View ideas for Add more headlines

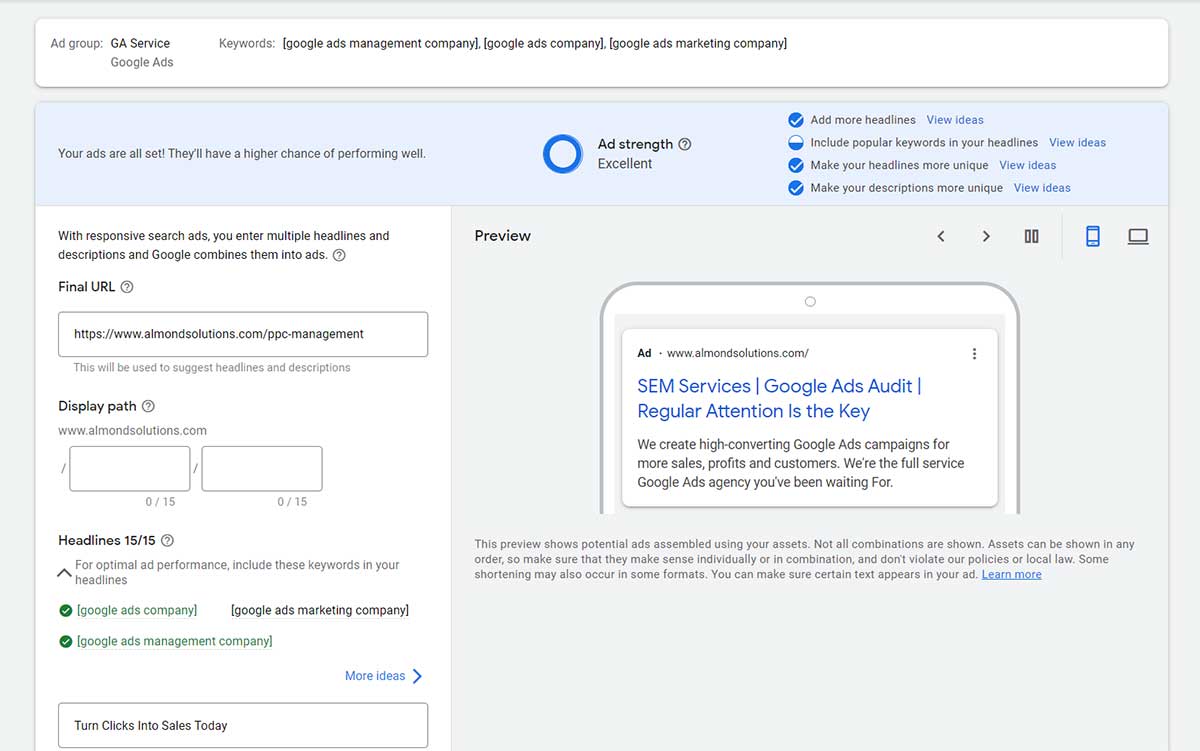point(955,120)
